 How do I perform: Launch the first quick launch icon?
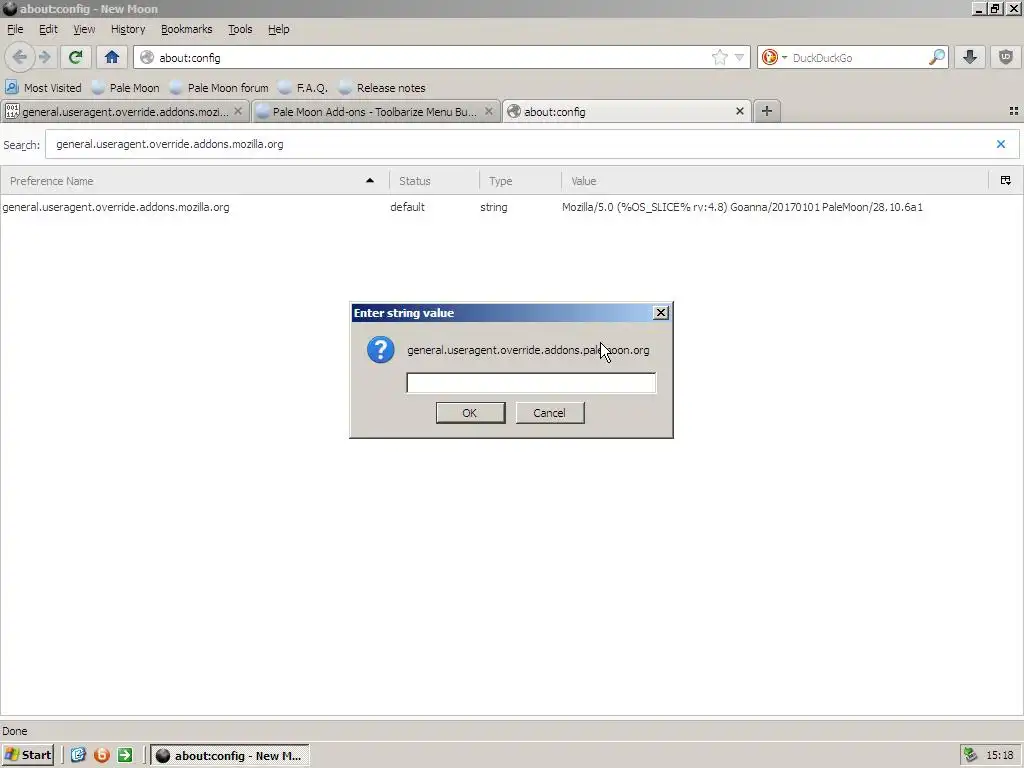click(78, 756)
